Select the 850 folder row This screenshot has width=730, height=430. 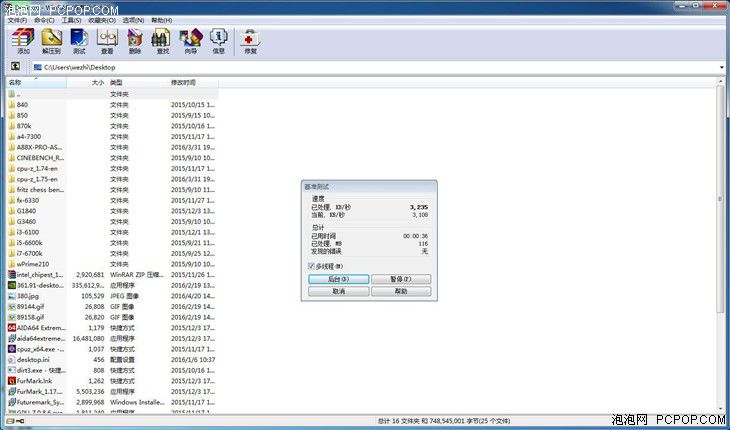coord(112,115)
